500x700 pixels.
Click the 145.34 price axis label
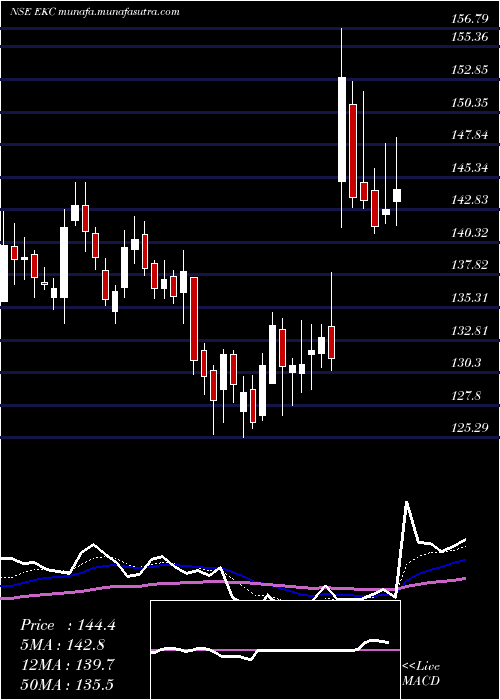(x=470, y=168)
